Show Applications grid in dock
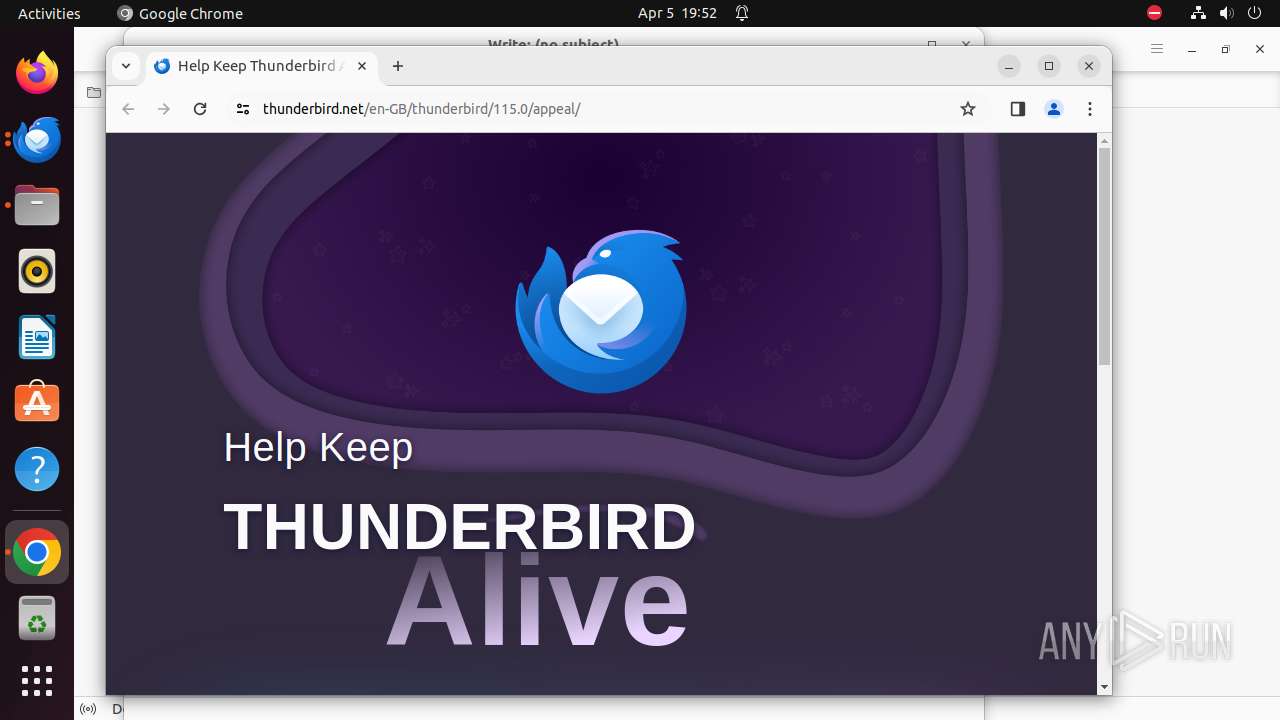The width and height of the screenshot is (1280, 720). click(37, 681)
